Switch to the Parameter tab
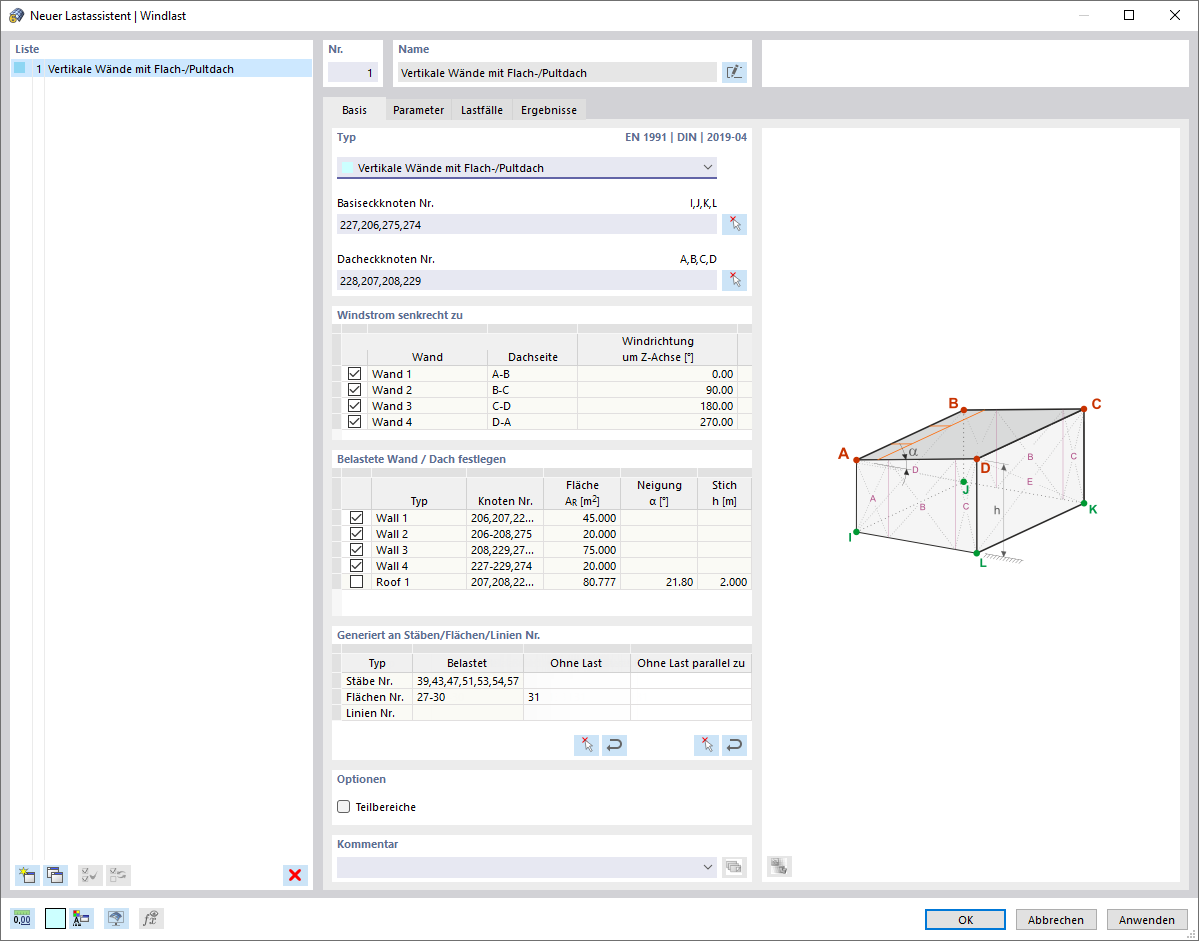This screenshot has height=941, width=1199. coord(418,110)
